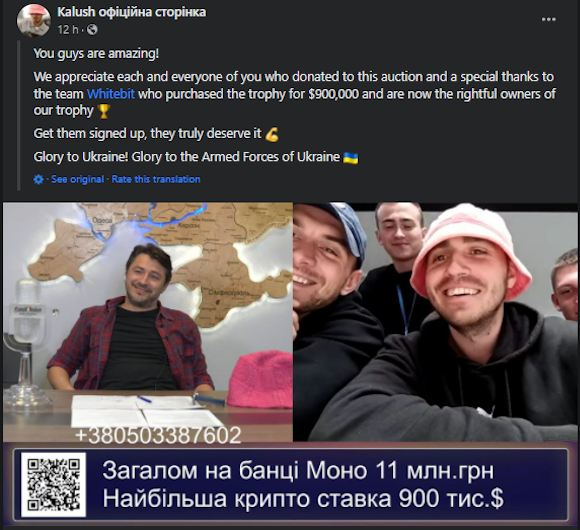This screenshot has width=580, height=530.
Task: Click the glass Eurovision trophy on desk
Action: point(25,340)
